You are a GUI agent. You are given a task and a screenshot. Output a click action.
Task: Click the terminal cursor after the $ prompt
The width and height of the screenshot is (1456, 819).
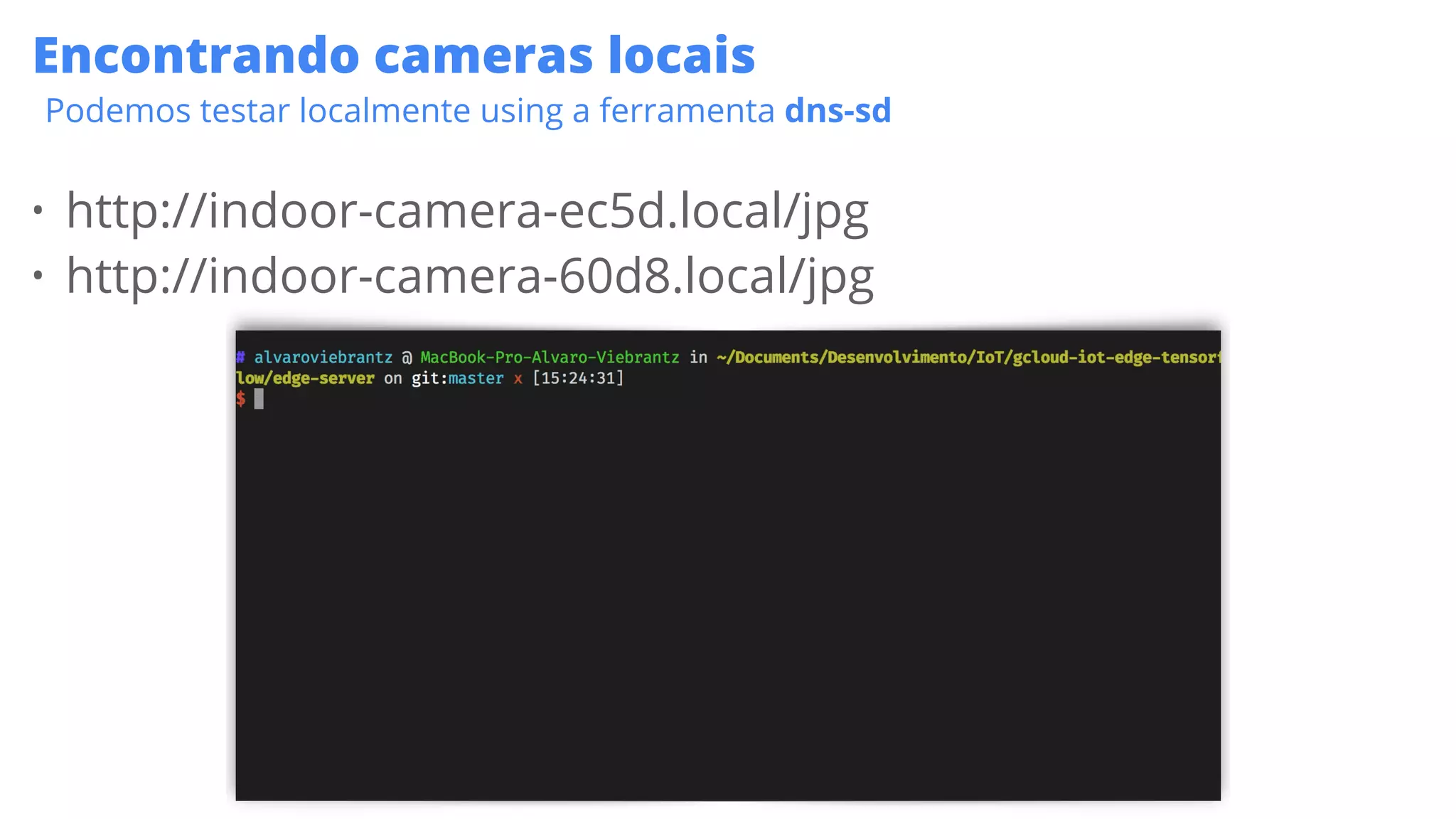click(x=259, y=399)
